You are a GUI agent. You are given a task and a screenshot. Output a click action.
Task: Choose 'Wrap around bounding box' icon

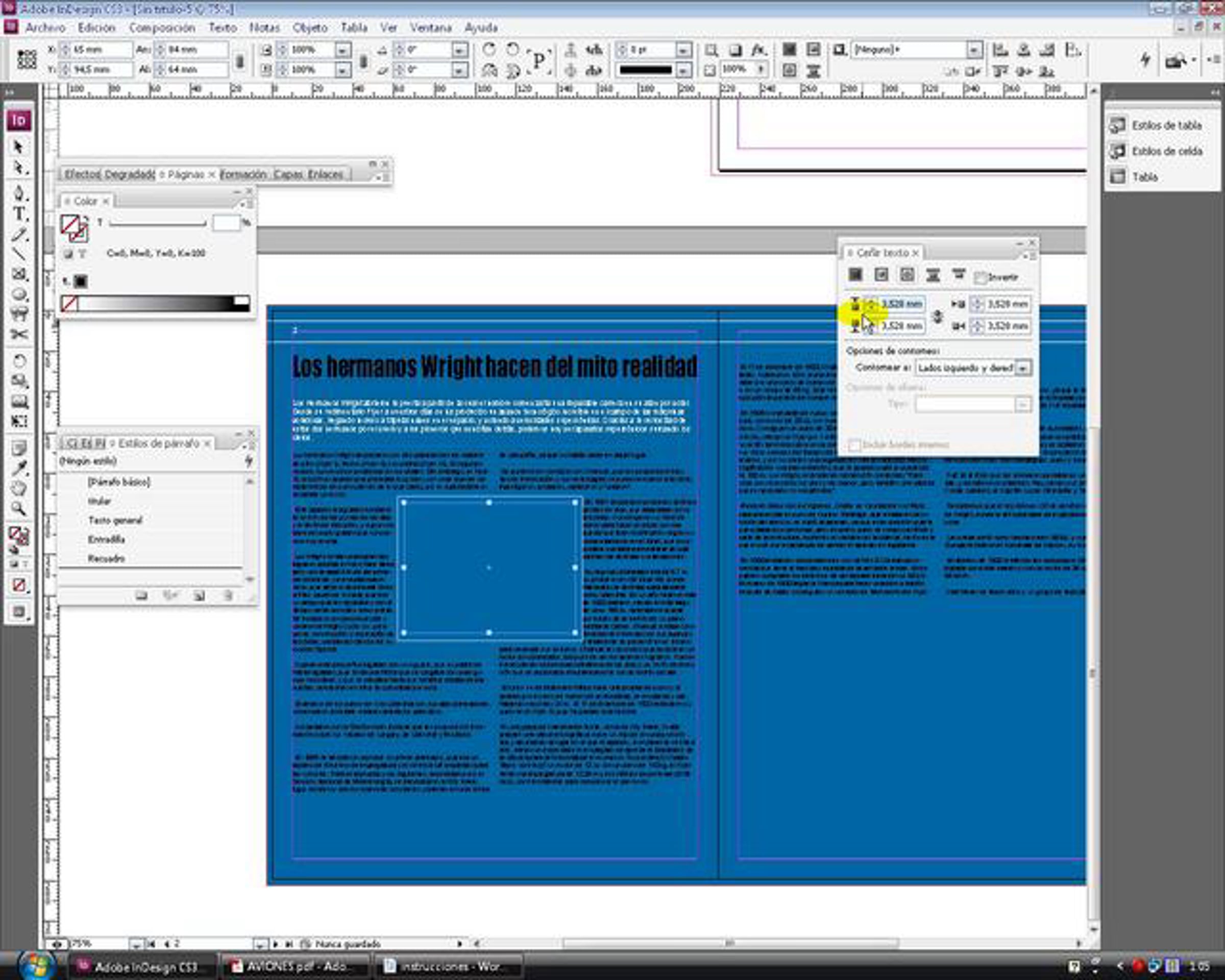pos(881,276)
